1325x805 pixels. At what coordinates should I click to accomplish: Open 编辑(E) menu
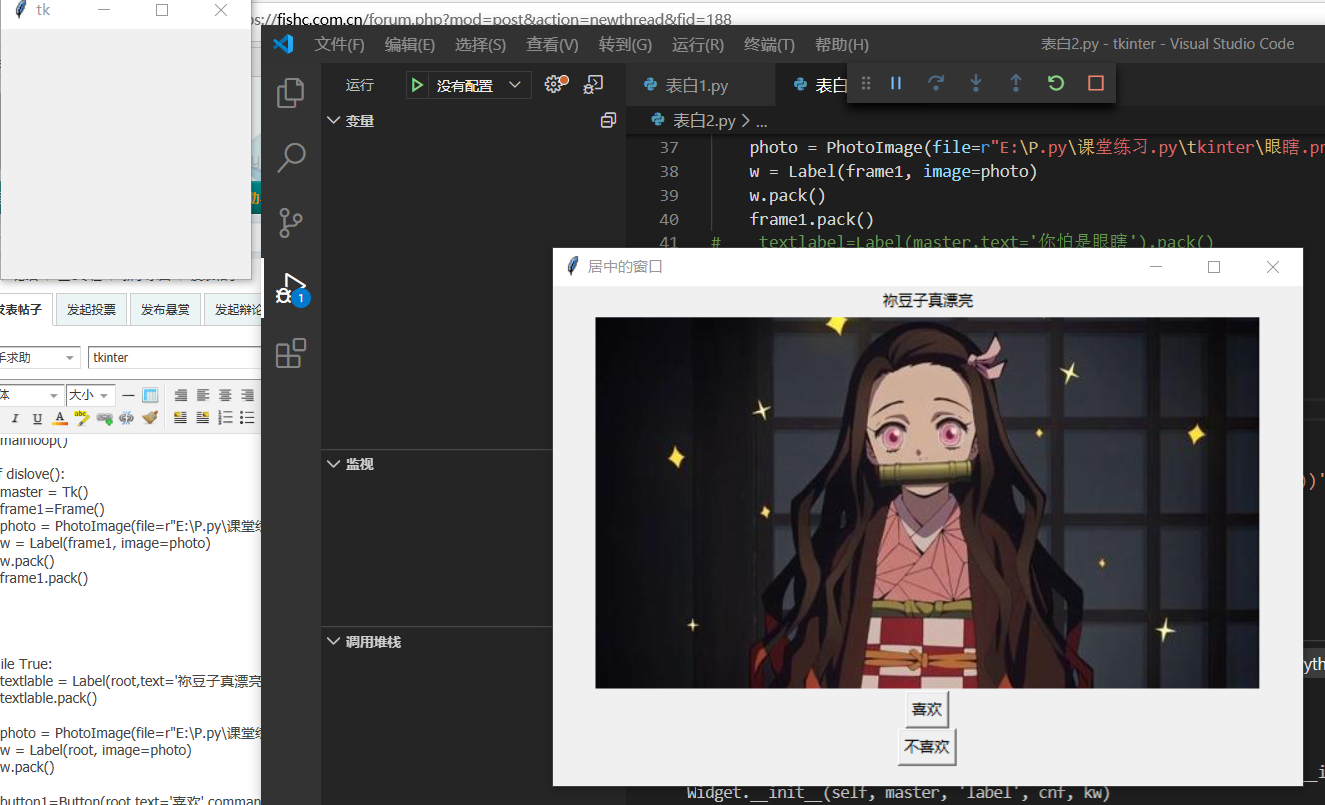coord(410,45)
